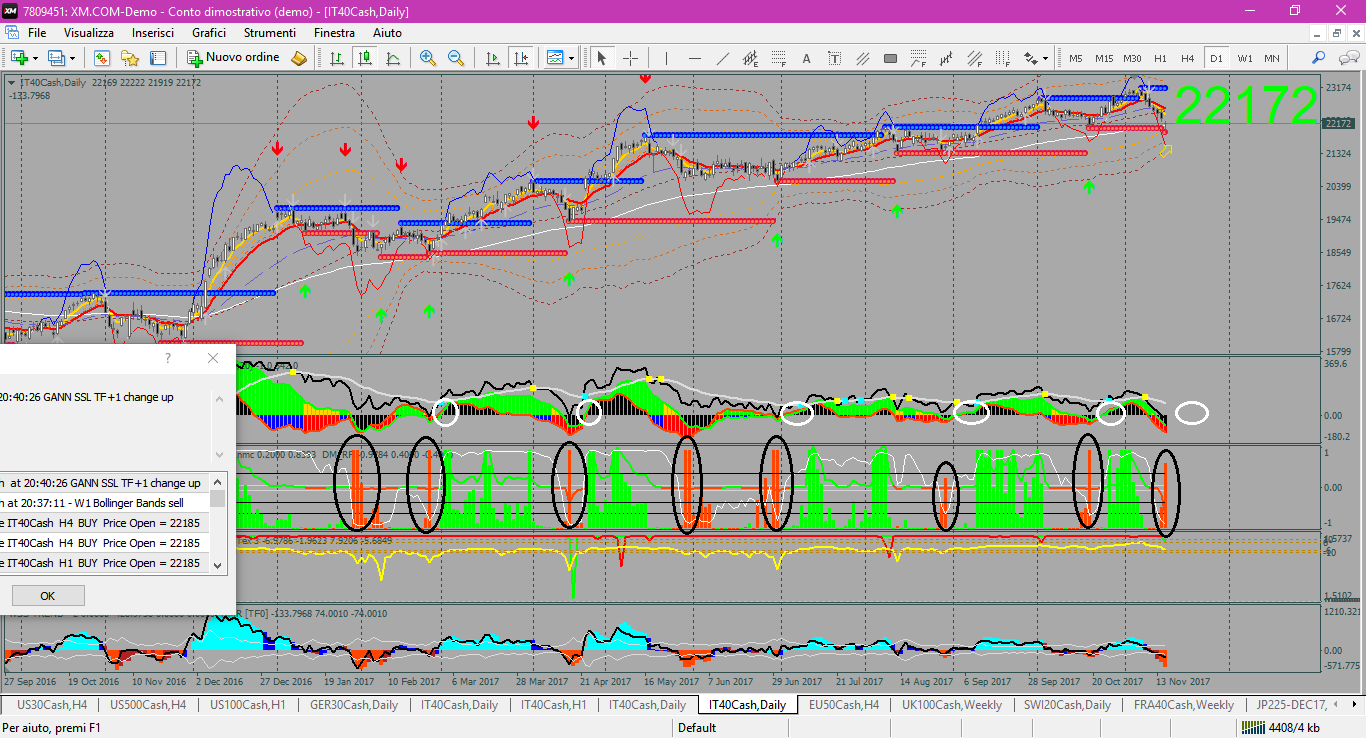Open the Visualizza menu

coord(89,33)
